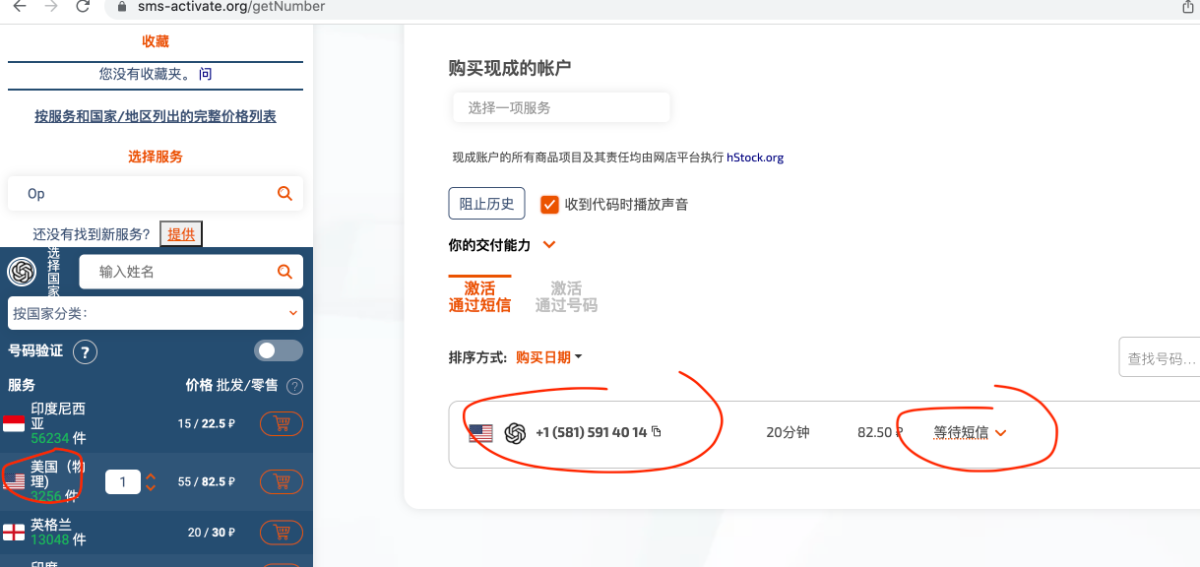This screenshot has width=1200, height=567.
Task: Increase the quantity for 美国 (物理)
Action: coord(151,476)
